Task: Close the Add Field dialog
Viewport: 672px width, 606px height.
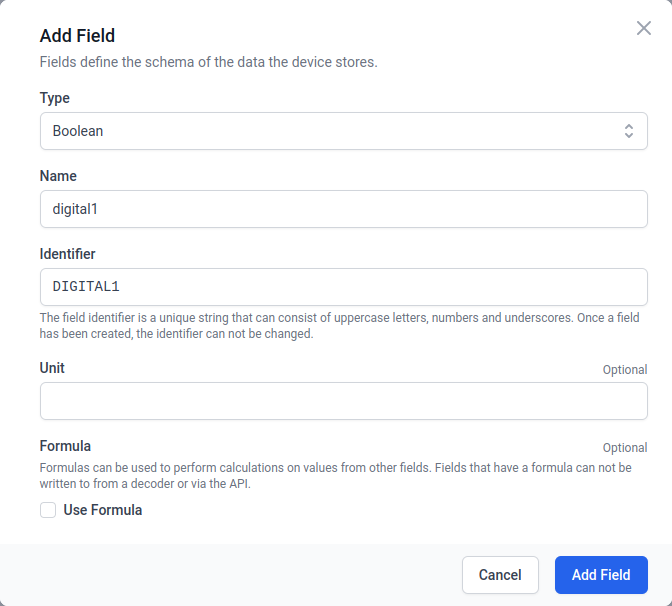Action: coord(644,28)
